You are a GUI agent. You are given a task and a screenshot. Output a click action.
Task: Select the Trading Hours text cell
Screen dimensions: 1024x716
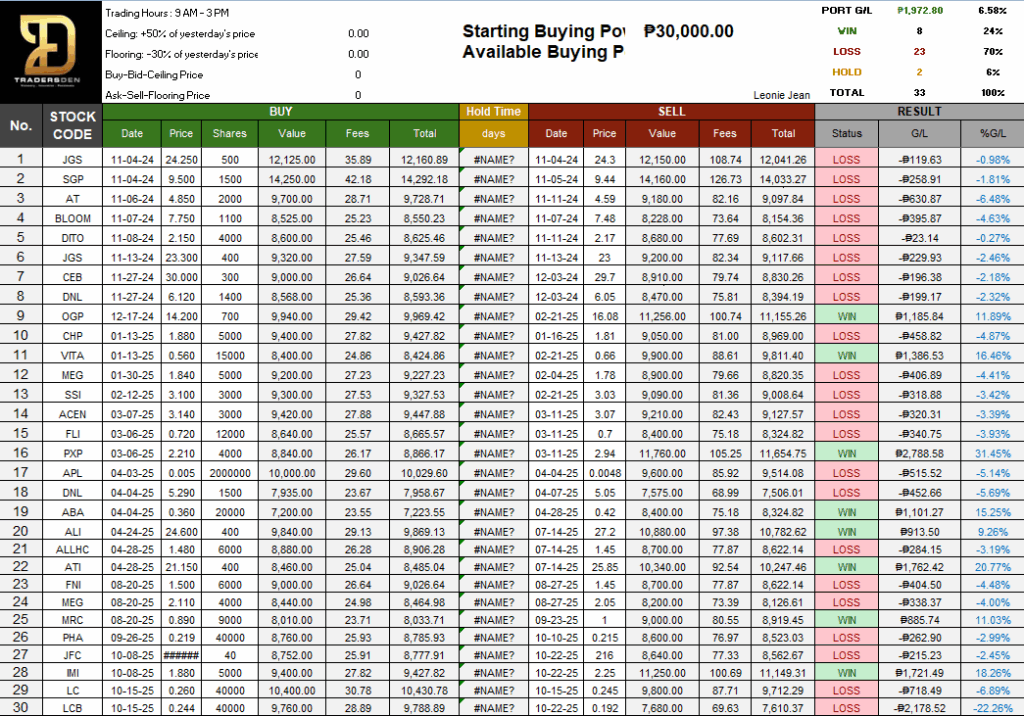167,12
